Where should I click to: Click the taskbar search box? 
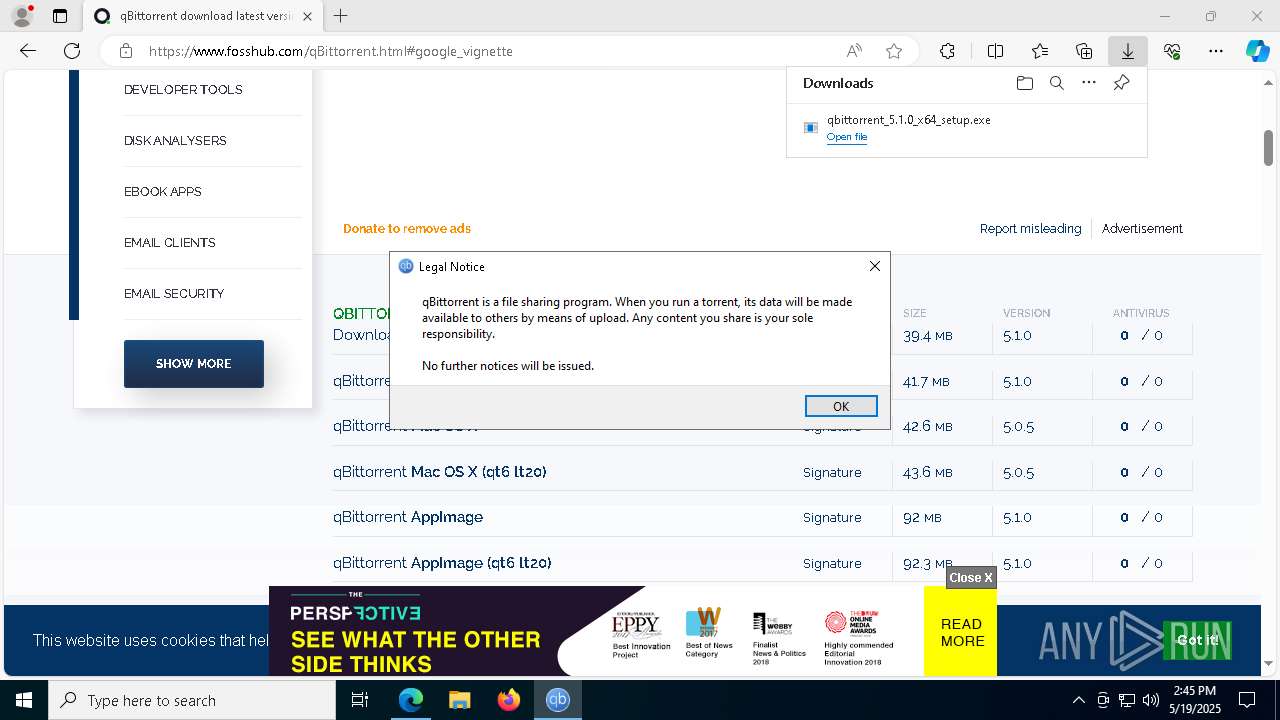[x=192, y=700]
